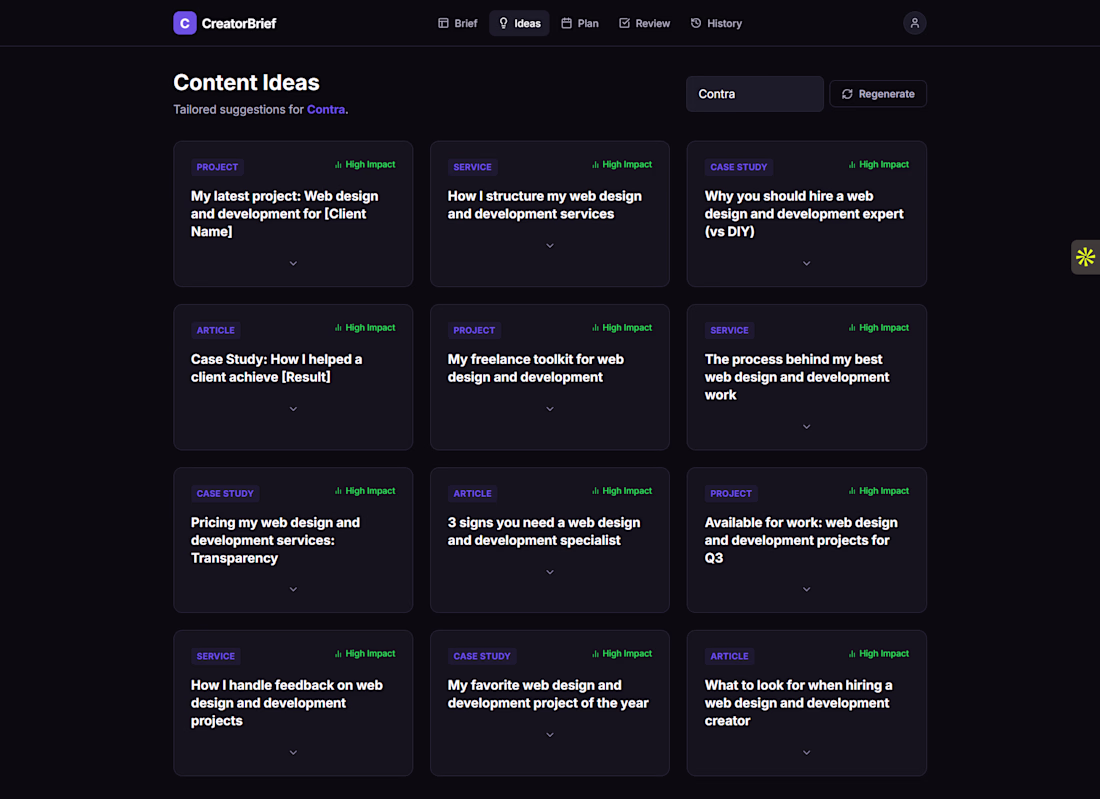Click the Contra platform input field
The width and height of the screenshot is (1100, 799).
(x=755, y=94)
